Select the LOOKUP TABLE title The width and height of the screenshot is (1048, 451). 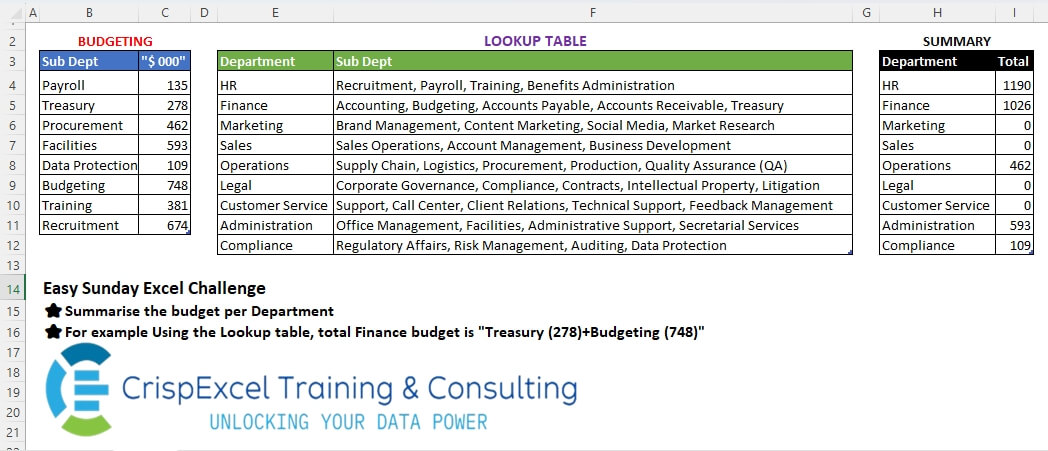tap(535, 41)
